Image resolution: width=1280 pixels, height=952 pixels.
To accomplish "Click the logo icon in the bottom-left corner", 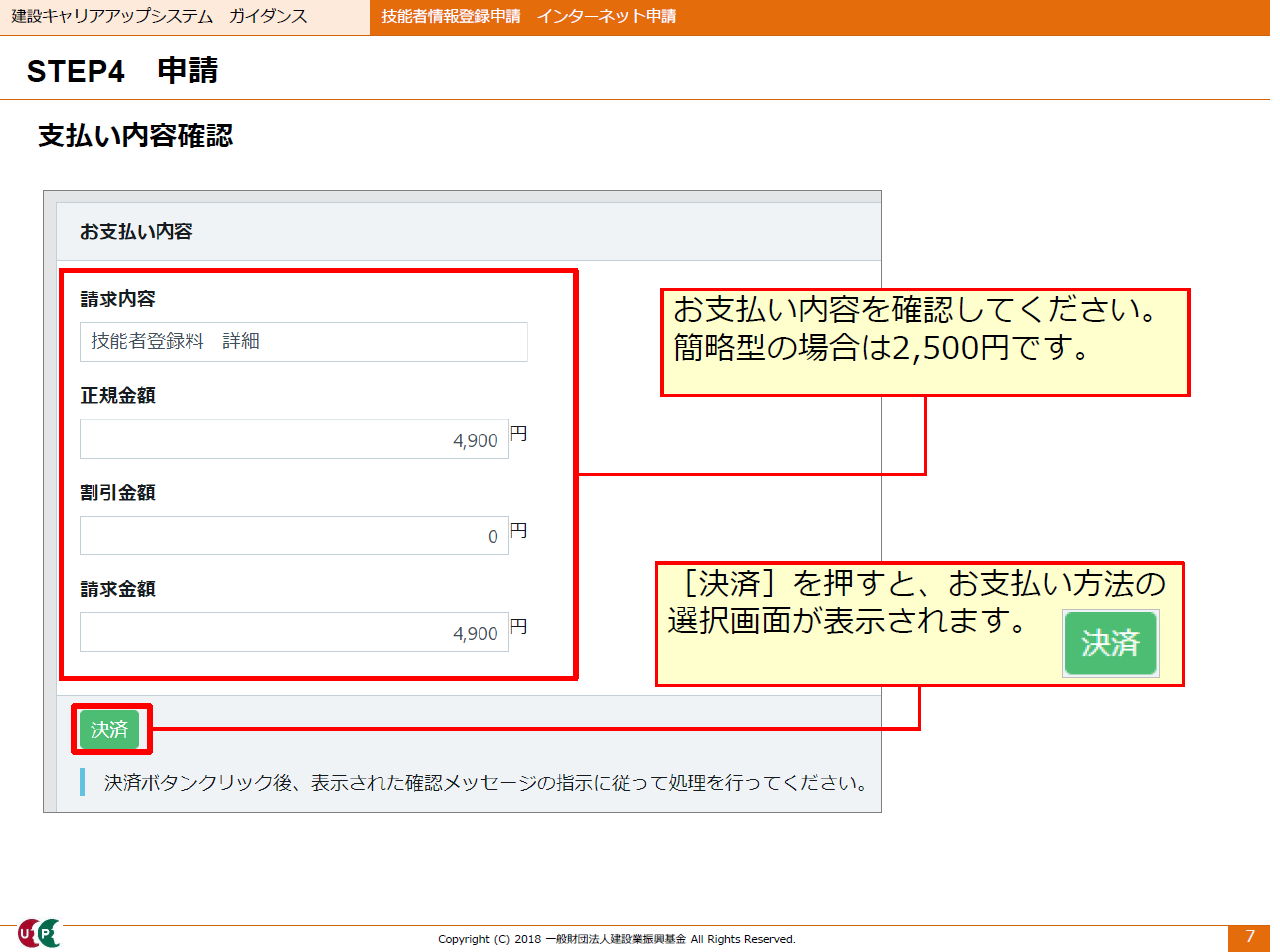I will pos(38,933).
